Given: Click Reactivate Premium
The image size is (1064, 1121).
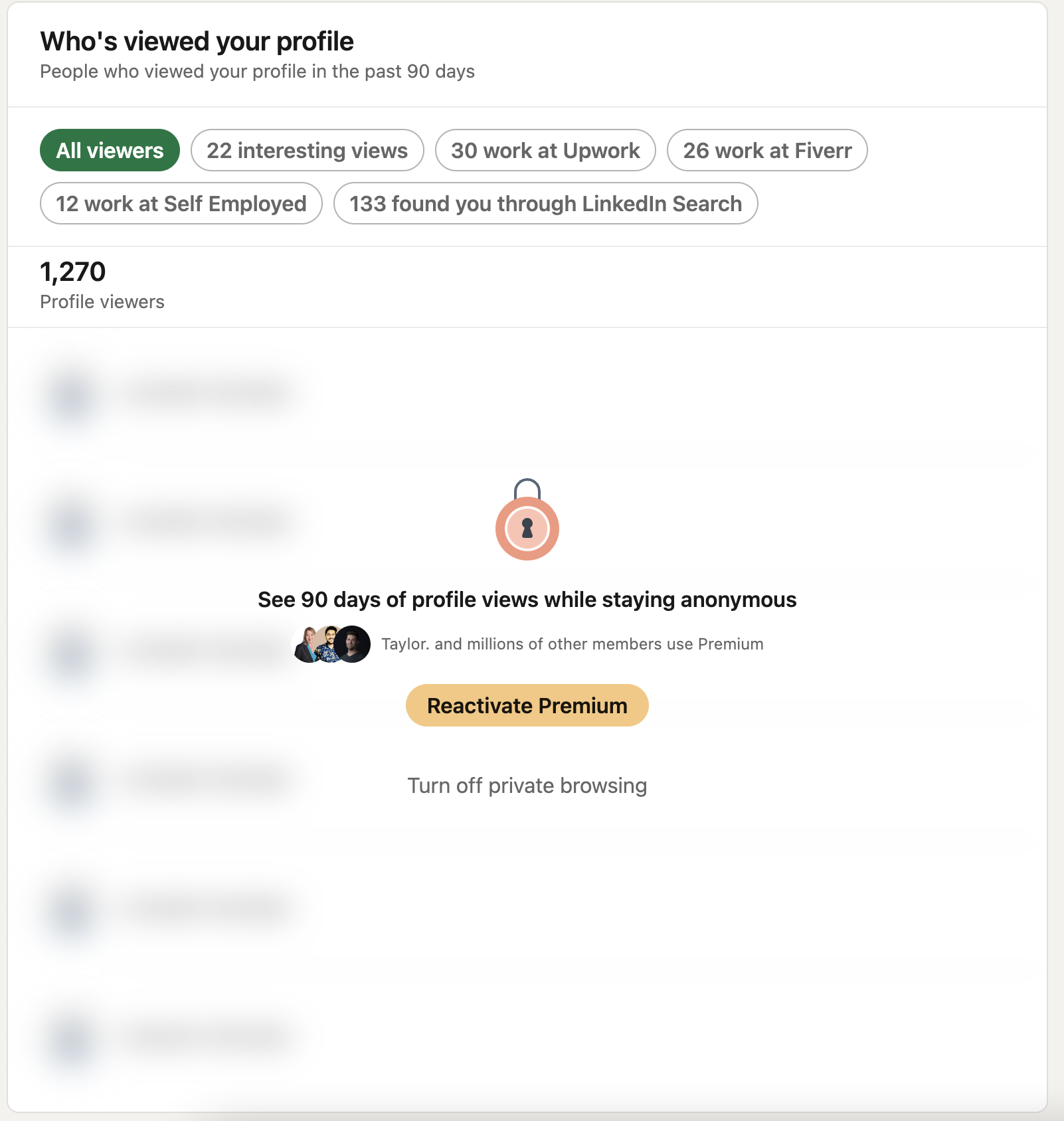Looking at the screenshot, I should pos(527,705).
